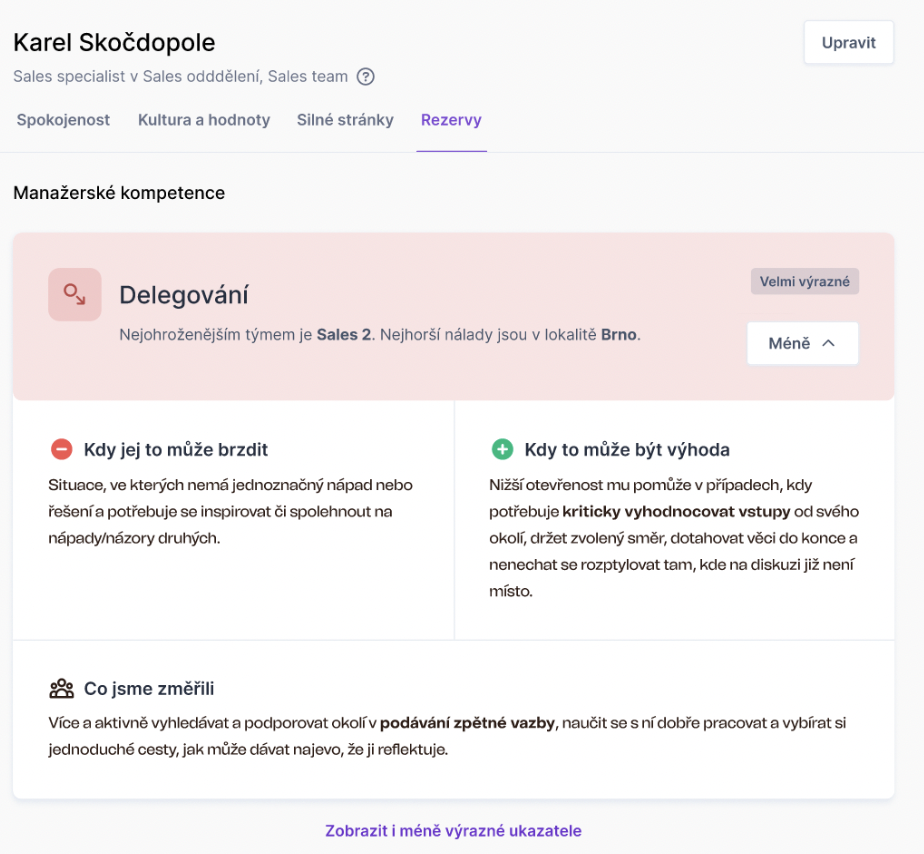Screen dimensions: 924x854
Task: Click chevron arrow in Méně button
Action: 828,343
